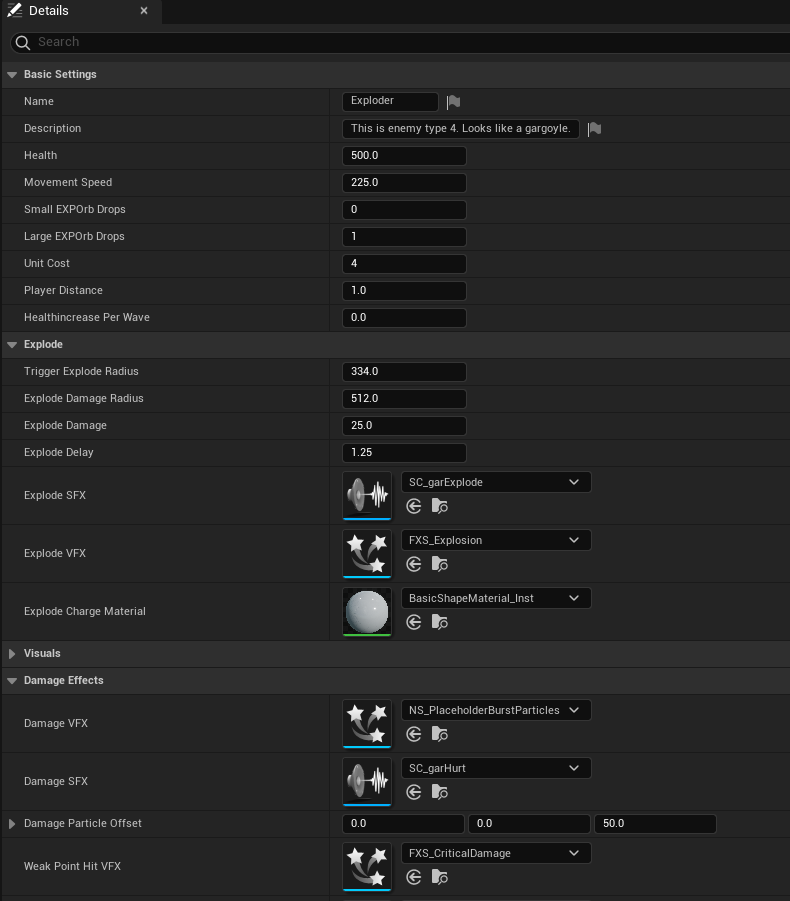This screenshot has width=790, height=901.
Task: Expand the Damage Particle Offset property
Action: point(12,824)
